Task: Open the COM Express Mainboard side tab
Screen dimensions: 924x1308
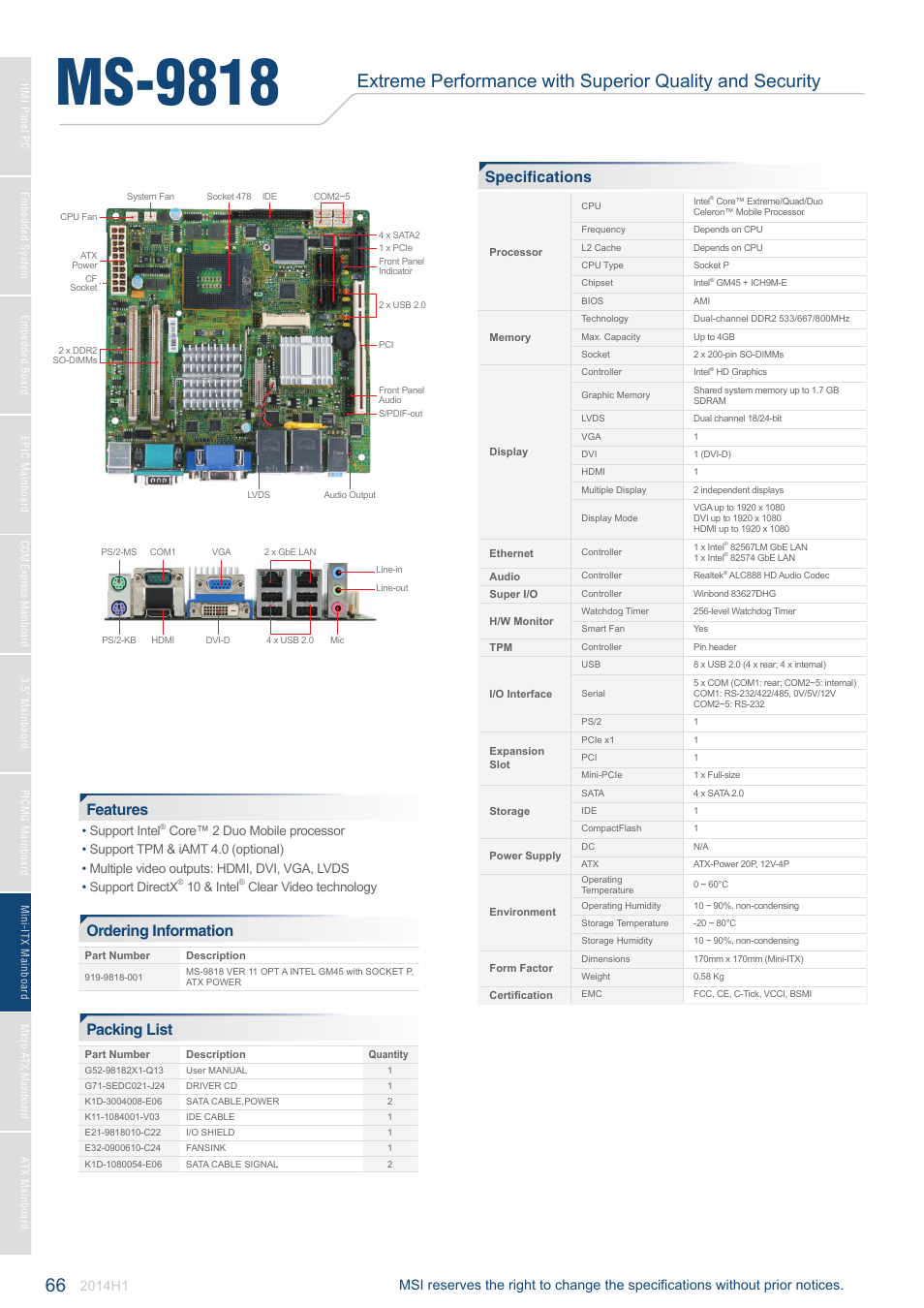Action: tap(15, 594)
